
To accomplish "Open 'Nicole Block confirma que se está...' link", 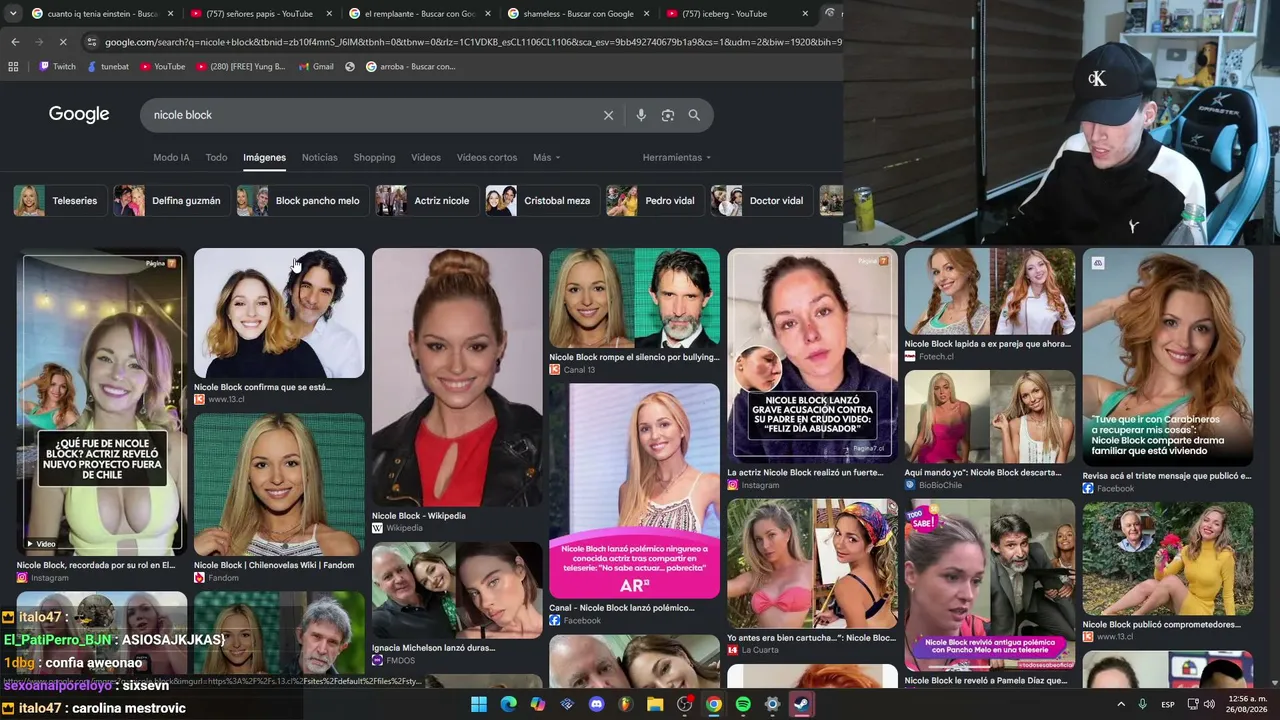I will coord(263,387).
